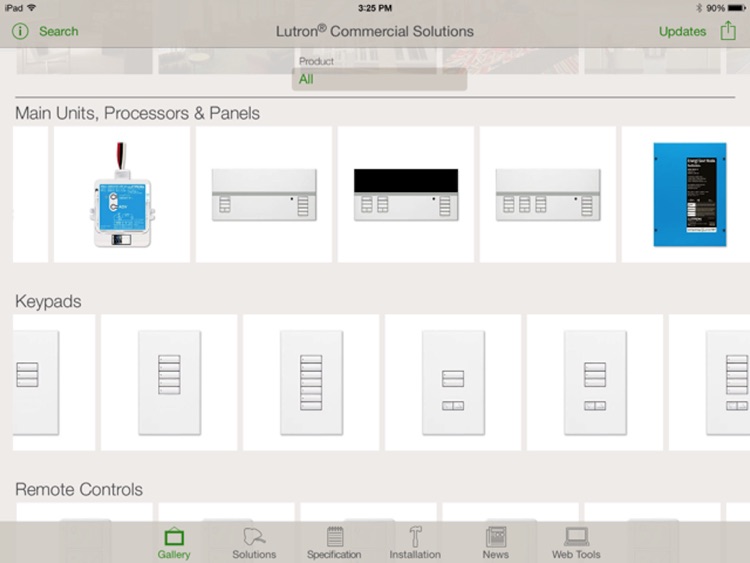Click the Main Units, Processors & Panels heading
750x563 pixels.
(x=137, y=113)
